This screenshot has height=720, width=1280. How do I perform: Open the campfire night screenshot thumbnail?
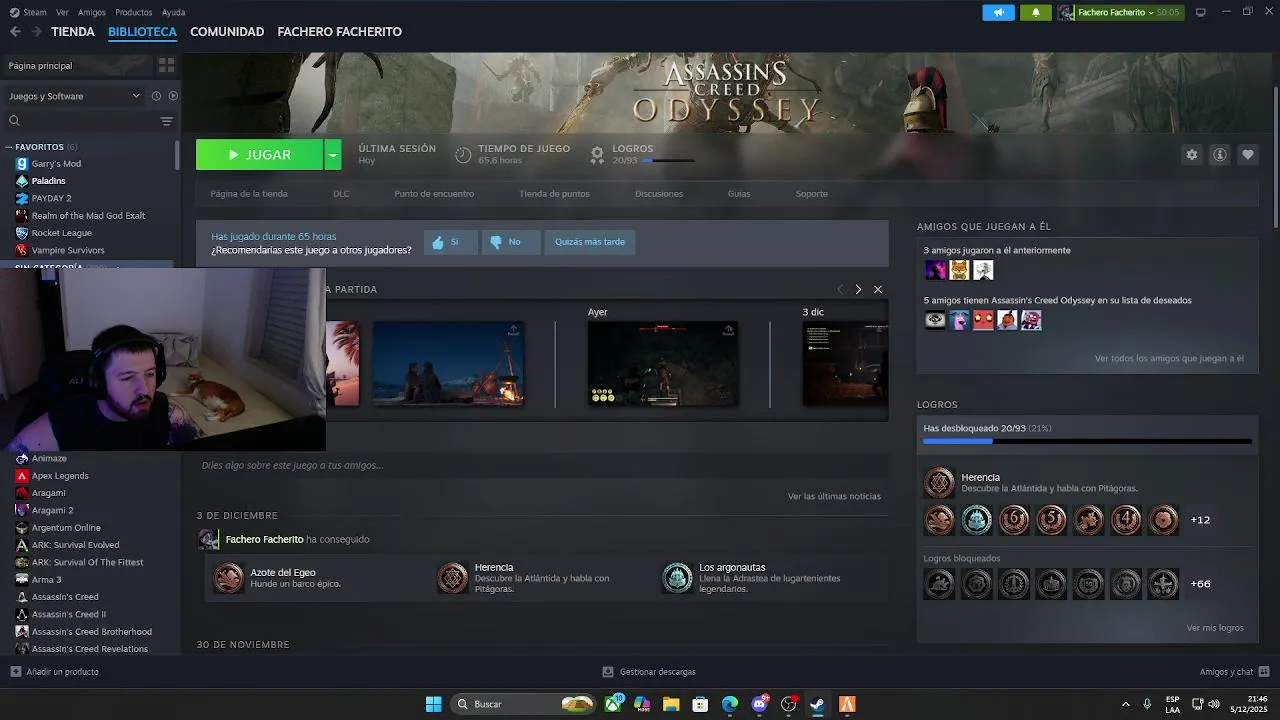(448, 363)
